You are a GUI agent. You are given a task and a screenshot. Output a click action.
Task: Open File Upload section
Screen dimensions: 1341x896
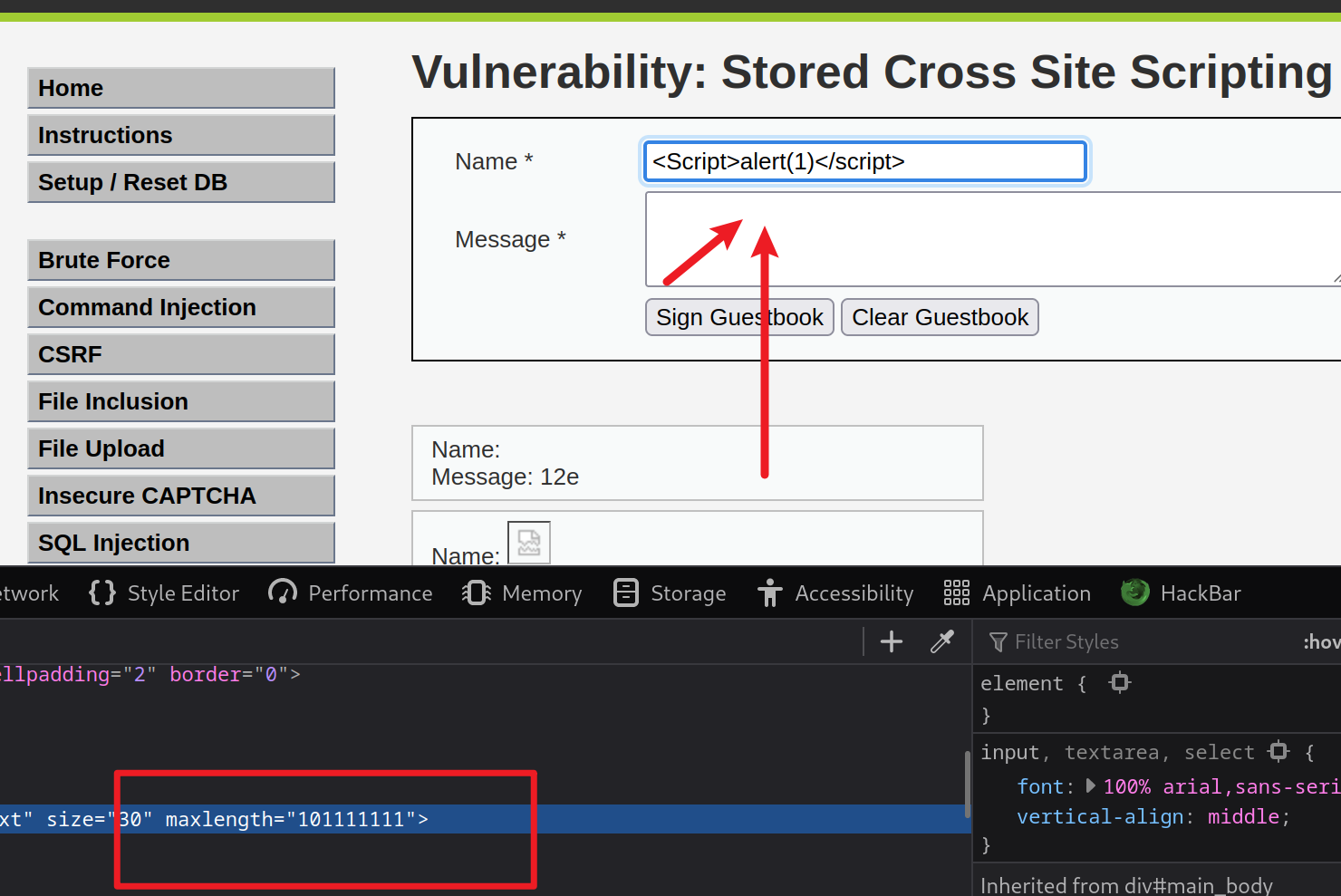click(181, 448)
